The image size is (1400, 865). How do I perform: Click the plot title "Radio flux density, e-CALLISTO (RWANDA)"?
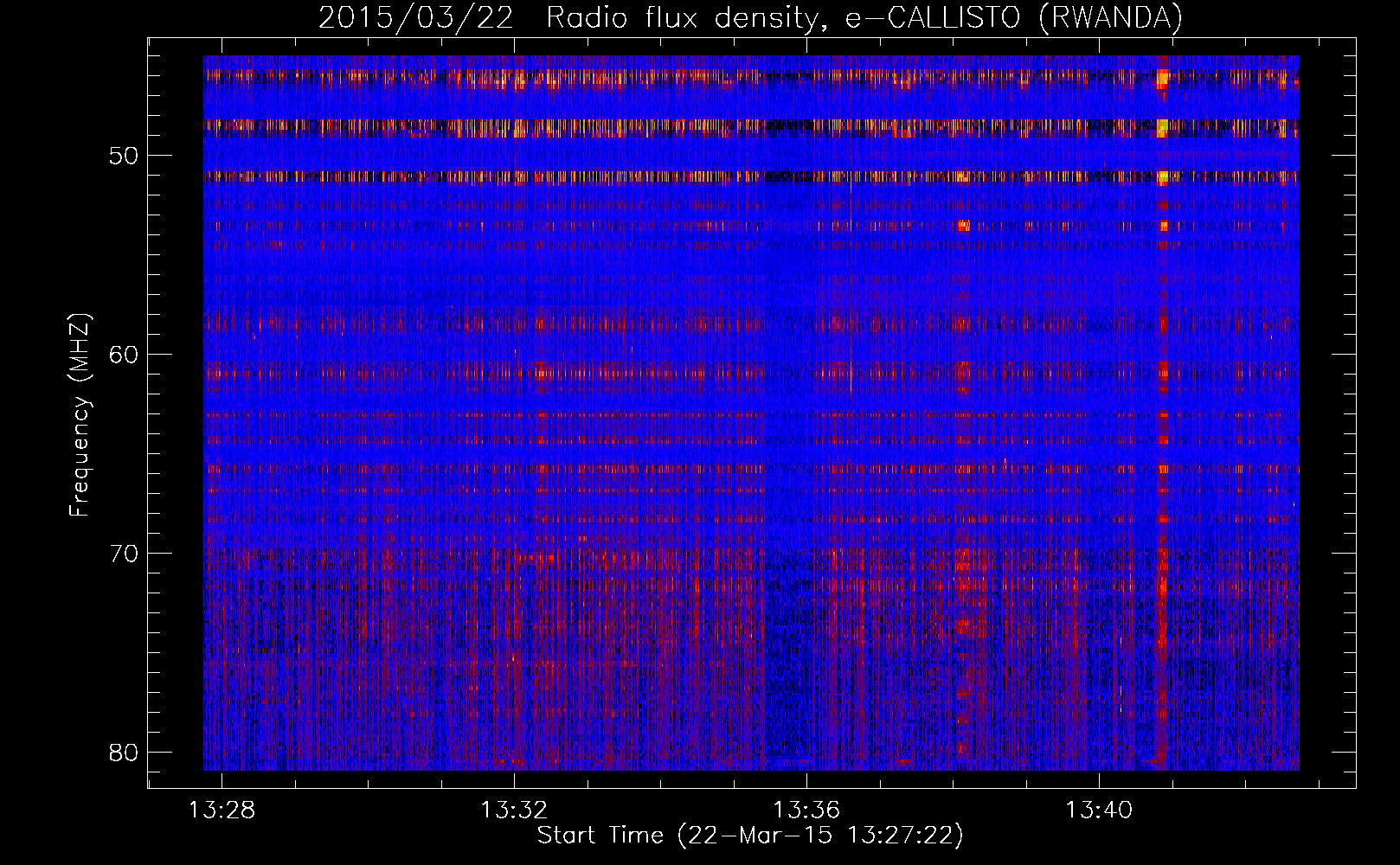click(865, 18)
